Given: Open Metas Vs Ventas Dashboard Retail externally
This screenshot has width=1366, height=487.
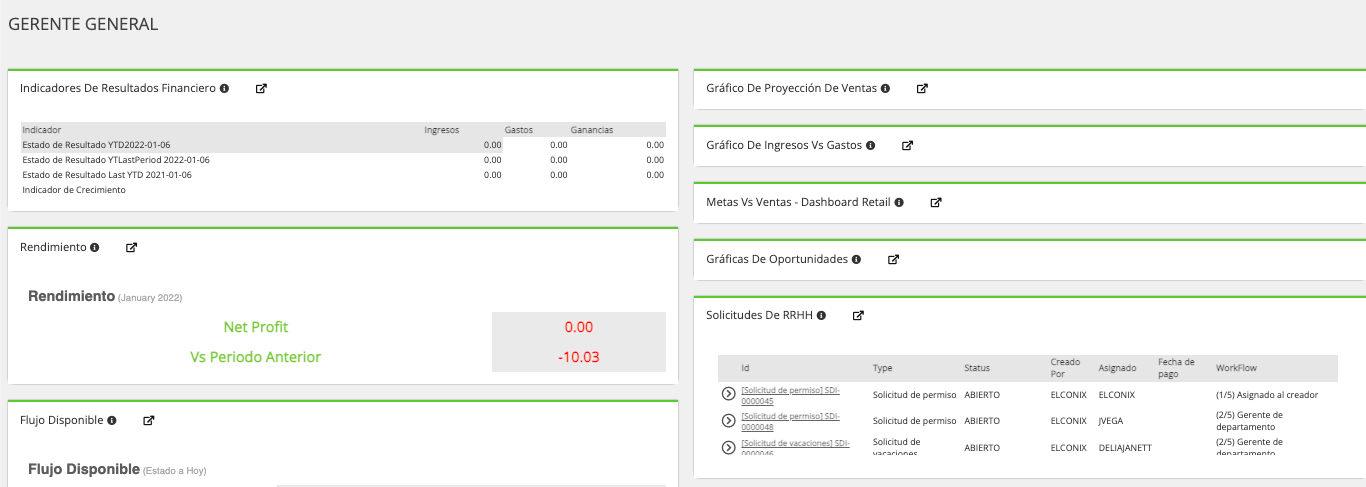Looking at the screenshot, I should (936, 202).
